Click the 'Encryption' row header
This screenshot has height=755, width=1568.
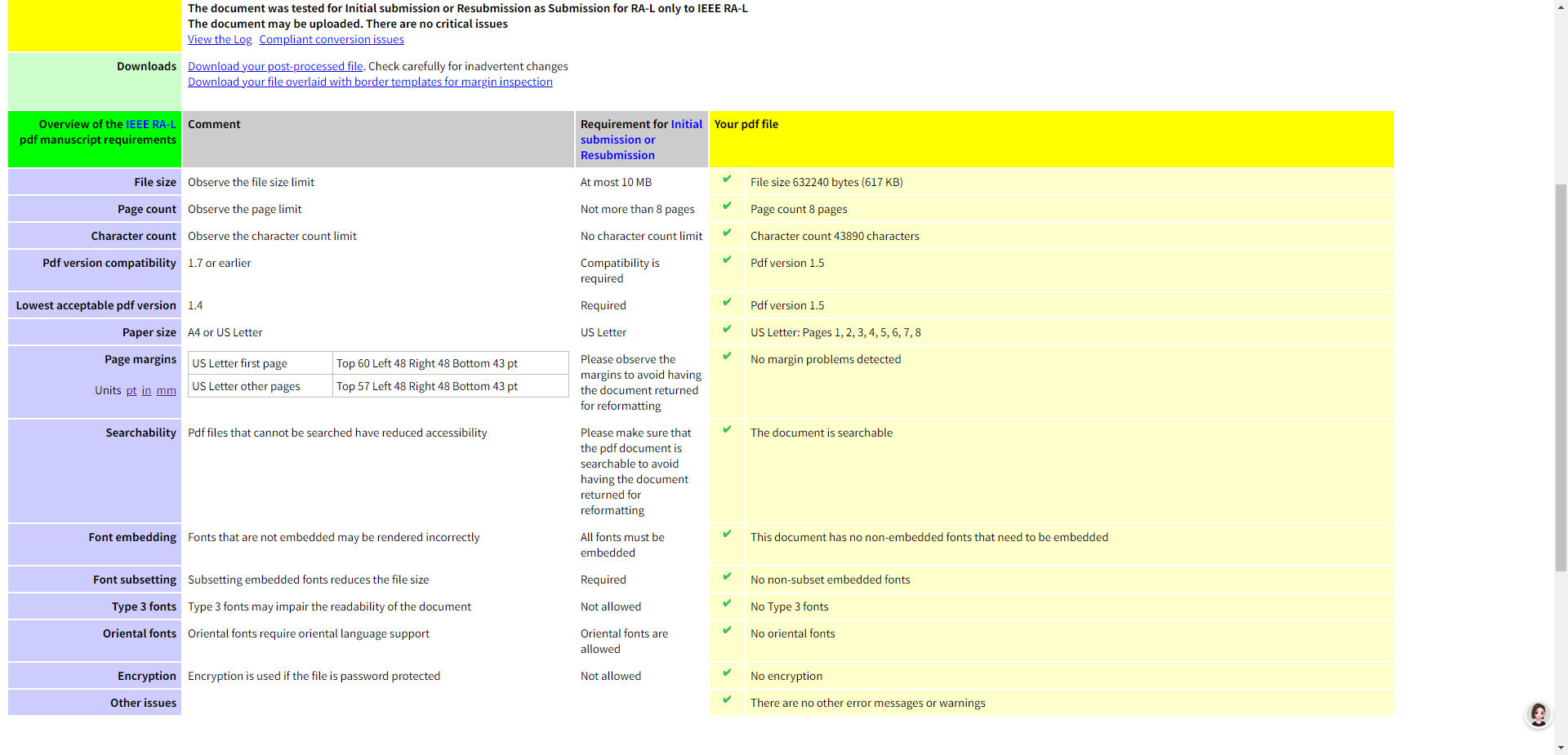95,676
